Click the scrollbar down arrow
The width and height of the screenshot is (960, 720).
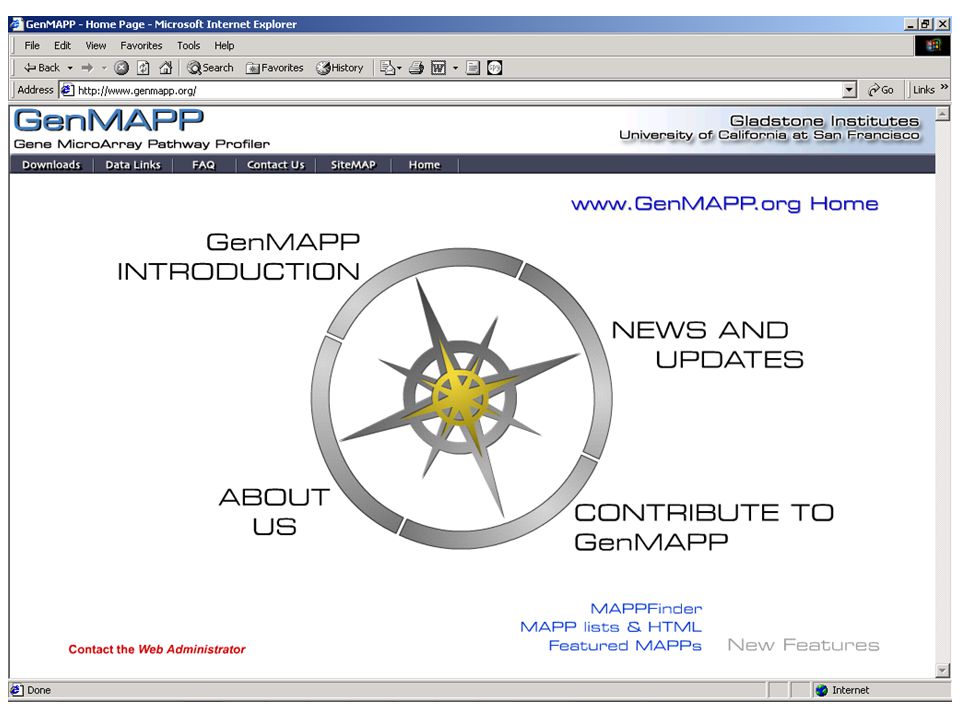tap(943, 671)
